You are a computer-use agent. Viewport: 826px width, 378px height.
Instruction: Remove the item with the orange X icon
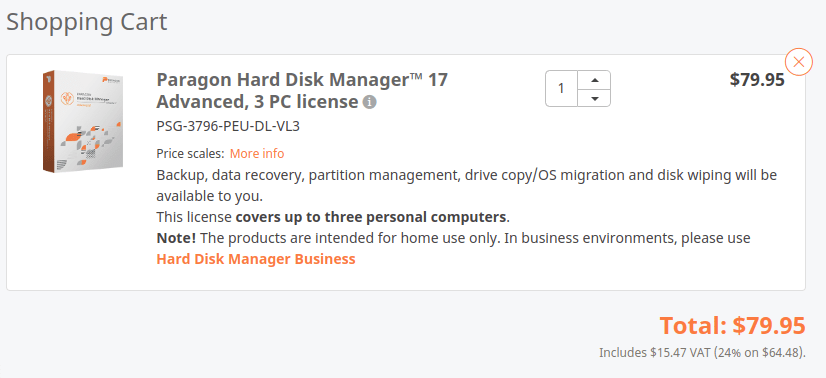799,62
